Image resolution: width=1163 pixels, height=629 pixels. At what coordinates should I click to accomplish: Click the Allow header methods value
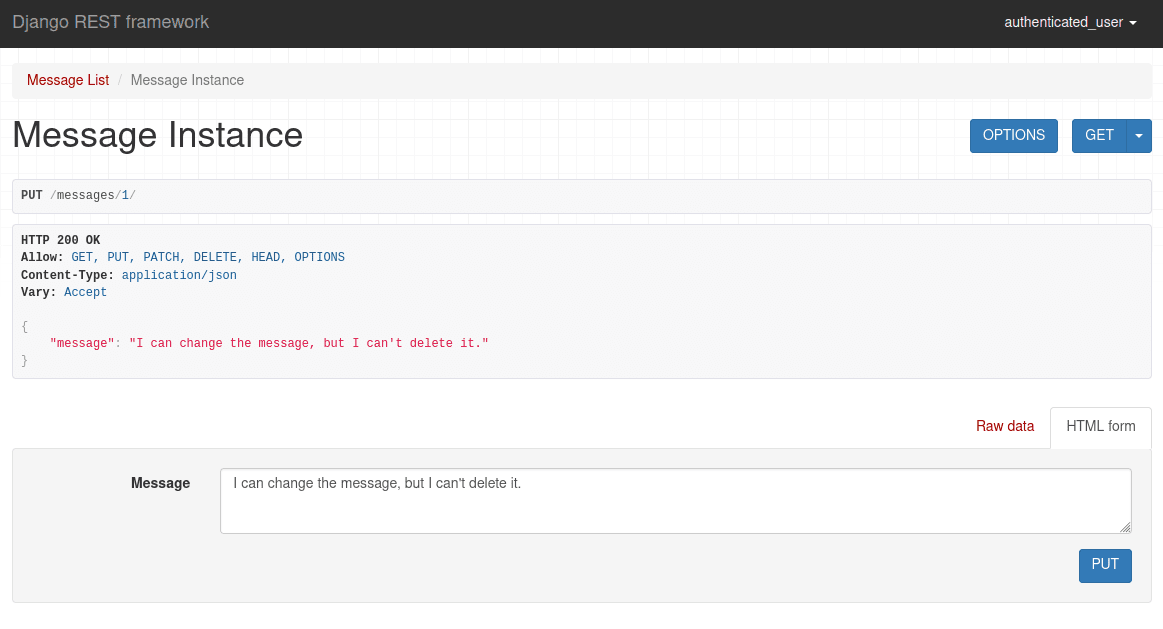(208, 257)
